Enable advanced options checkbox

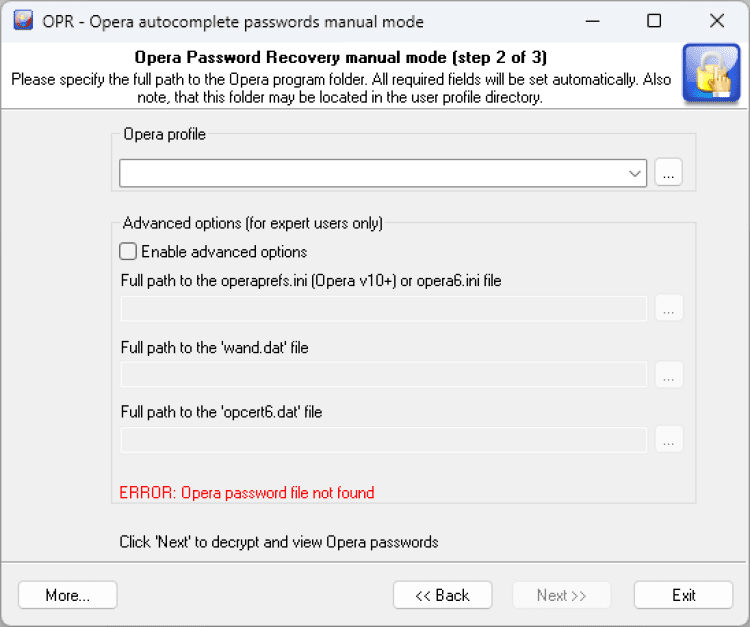(x=128, y=252)
